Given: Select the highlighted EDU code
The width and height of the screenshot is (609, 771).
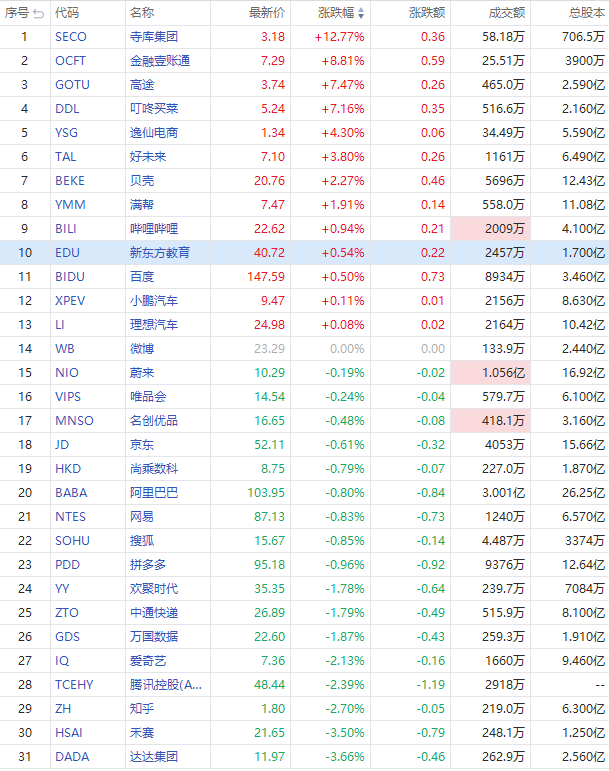Looking at the screenshot, I should [67, 253].
